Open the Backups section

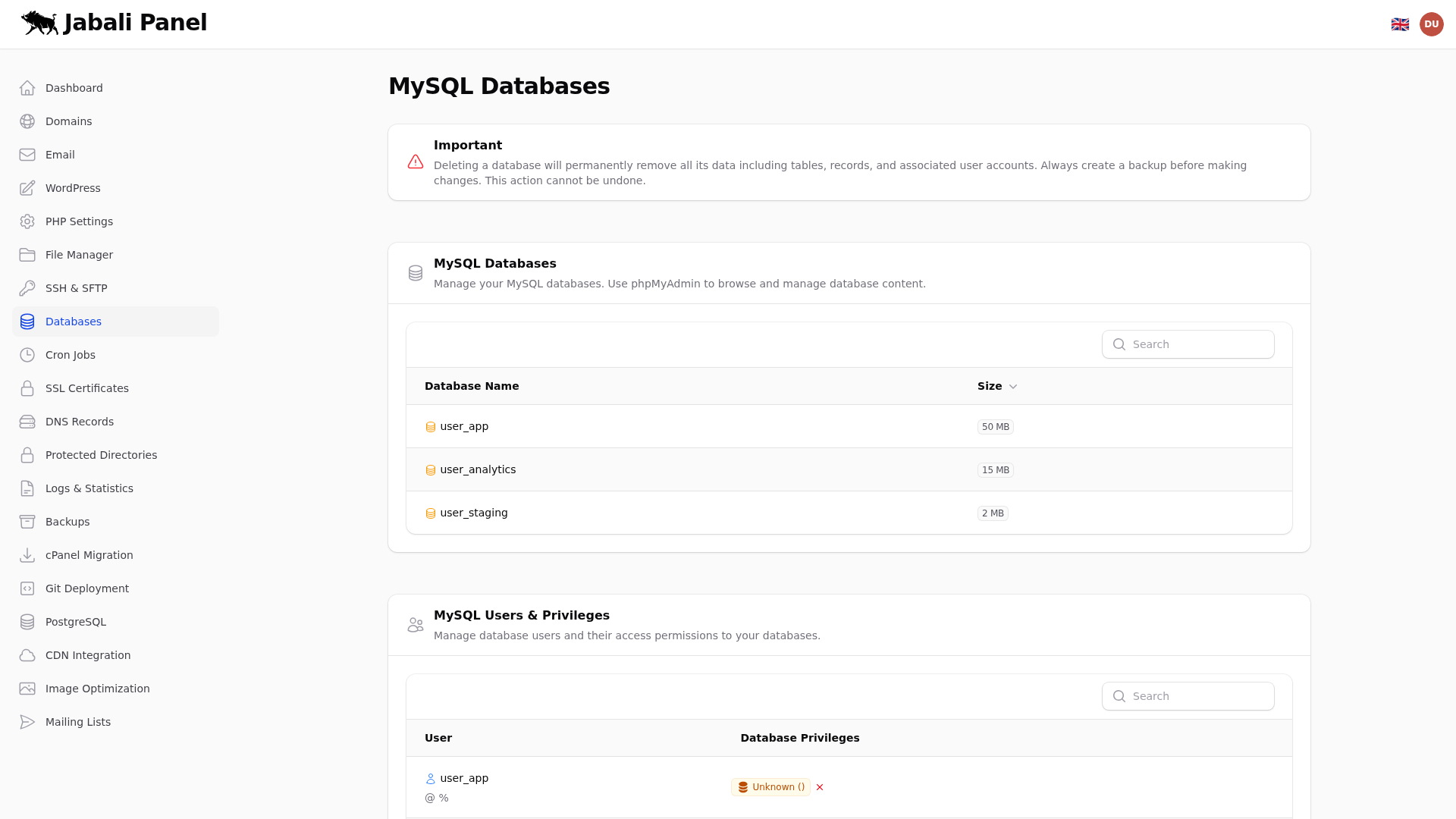click(x=67, y=522)
